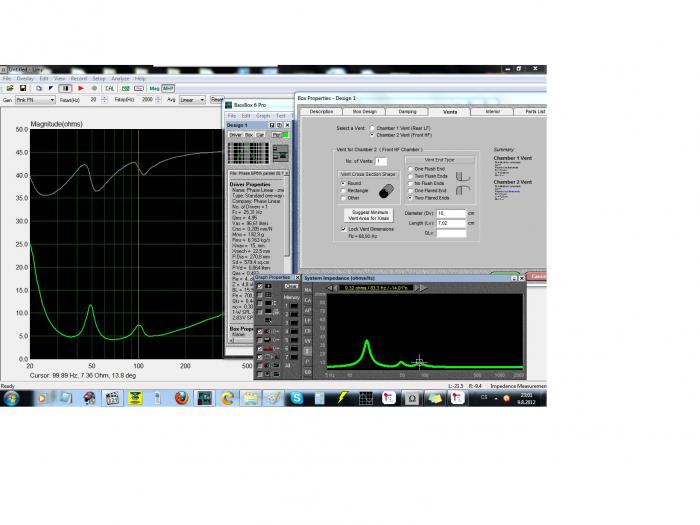Select No Flush Ends vent type
This screenshot has width=700, height=525.
[x=410, y=183]
